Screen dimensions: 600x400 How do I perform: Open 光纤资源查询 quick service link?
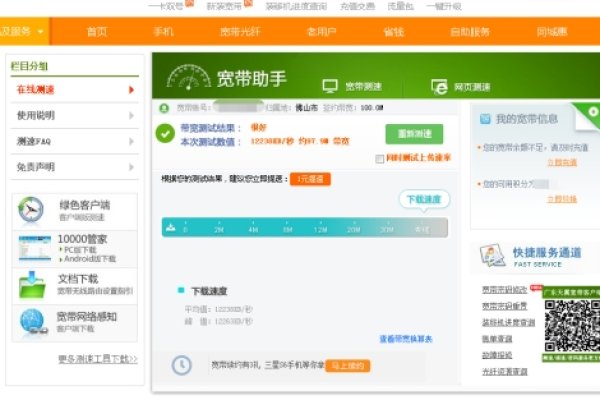click(x=504, y=372)
